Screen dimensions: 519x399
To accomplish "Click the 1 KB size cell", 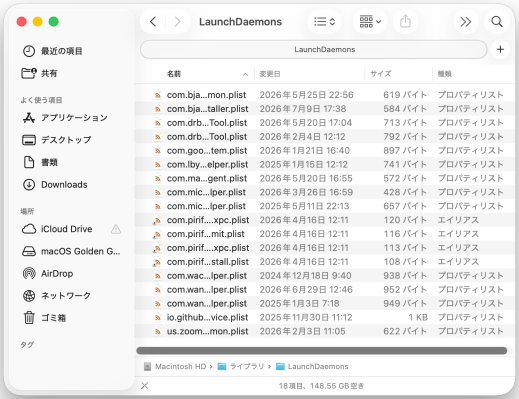I will click(418, 318).
